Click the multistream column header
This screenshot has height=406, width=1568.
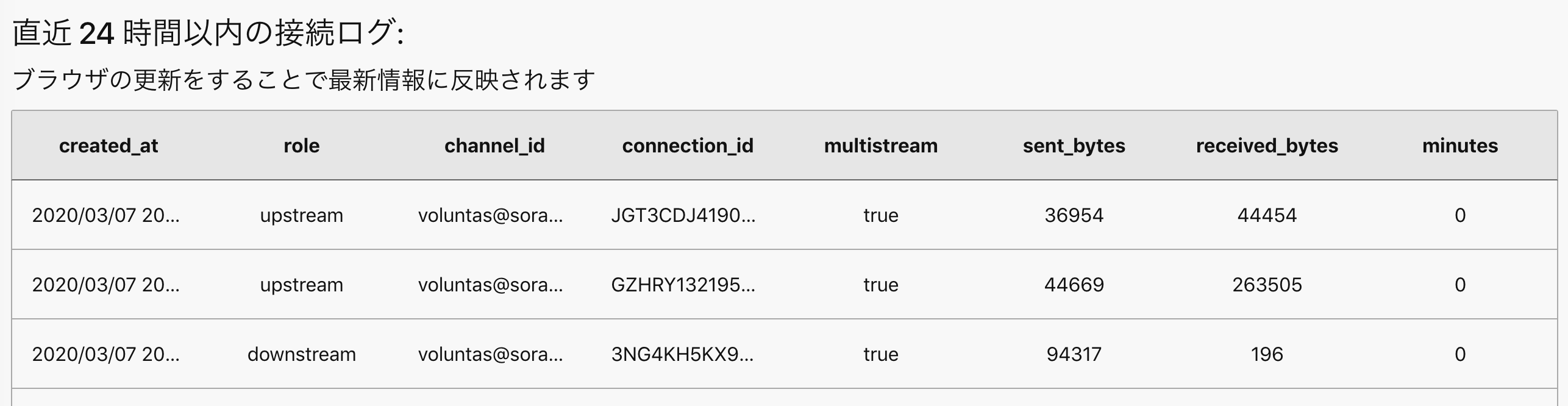[881, 146]
